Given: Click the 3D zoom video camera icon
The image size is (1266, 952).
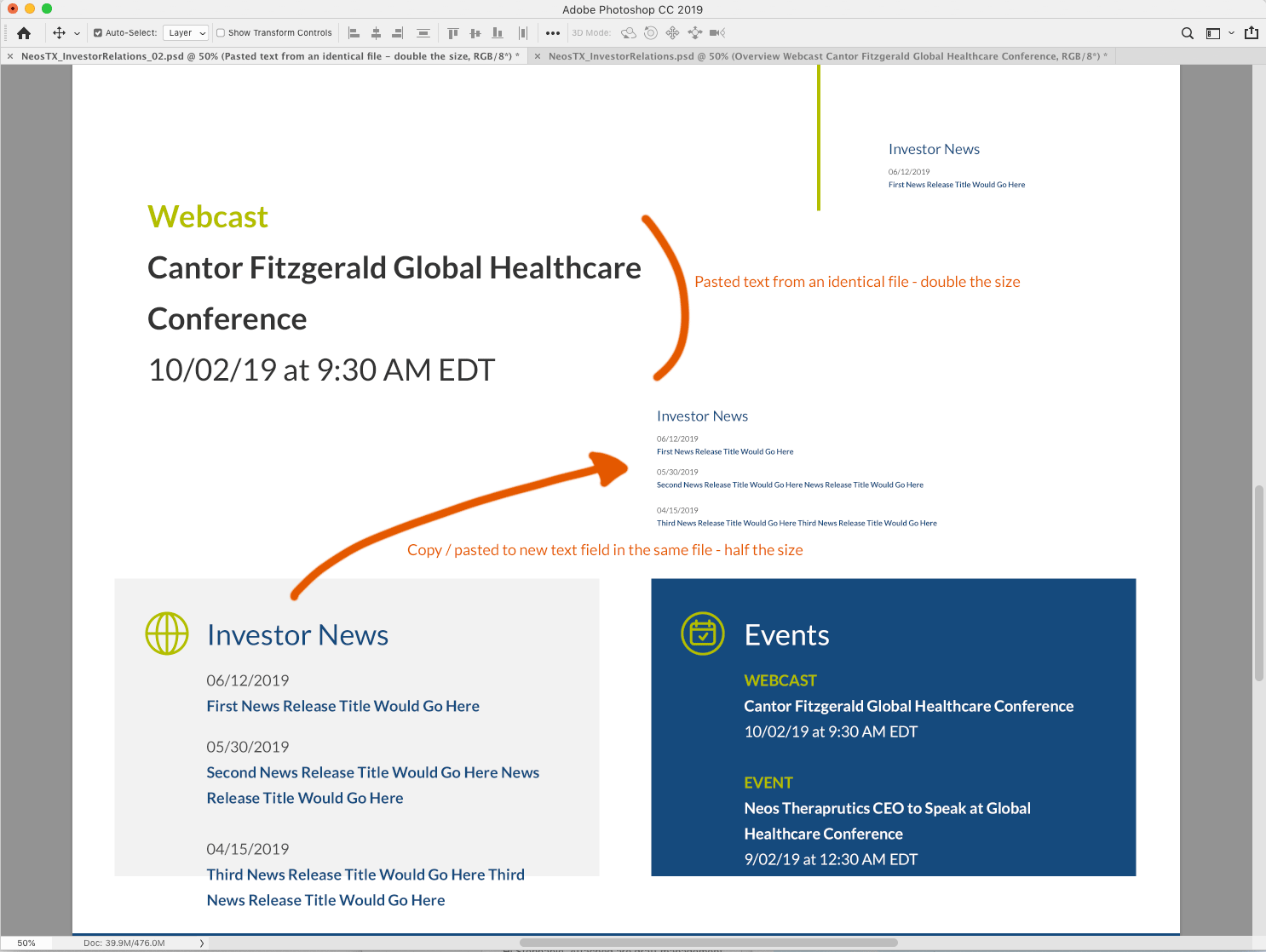Looking at the screenshot, I should click(x=717, y=33).
